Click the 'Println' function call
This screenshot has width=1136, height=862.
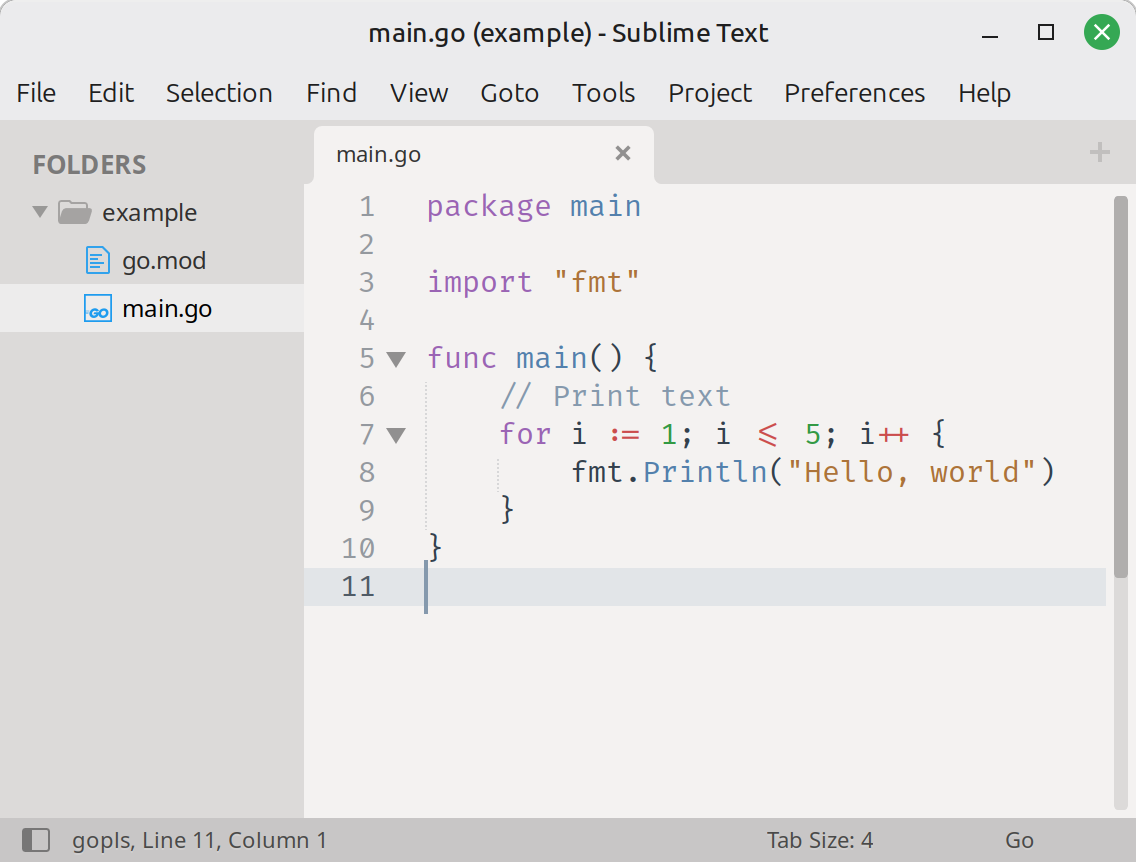pos(705,472)
